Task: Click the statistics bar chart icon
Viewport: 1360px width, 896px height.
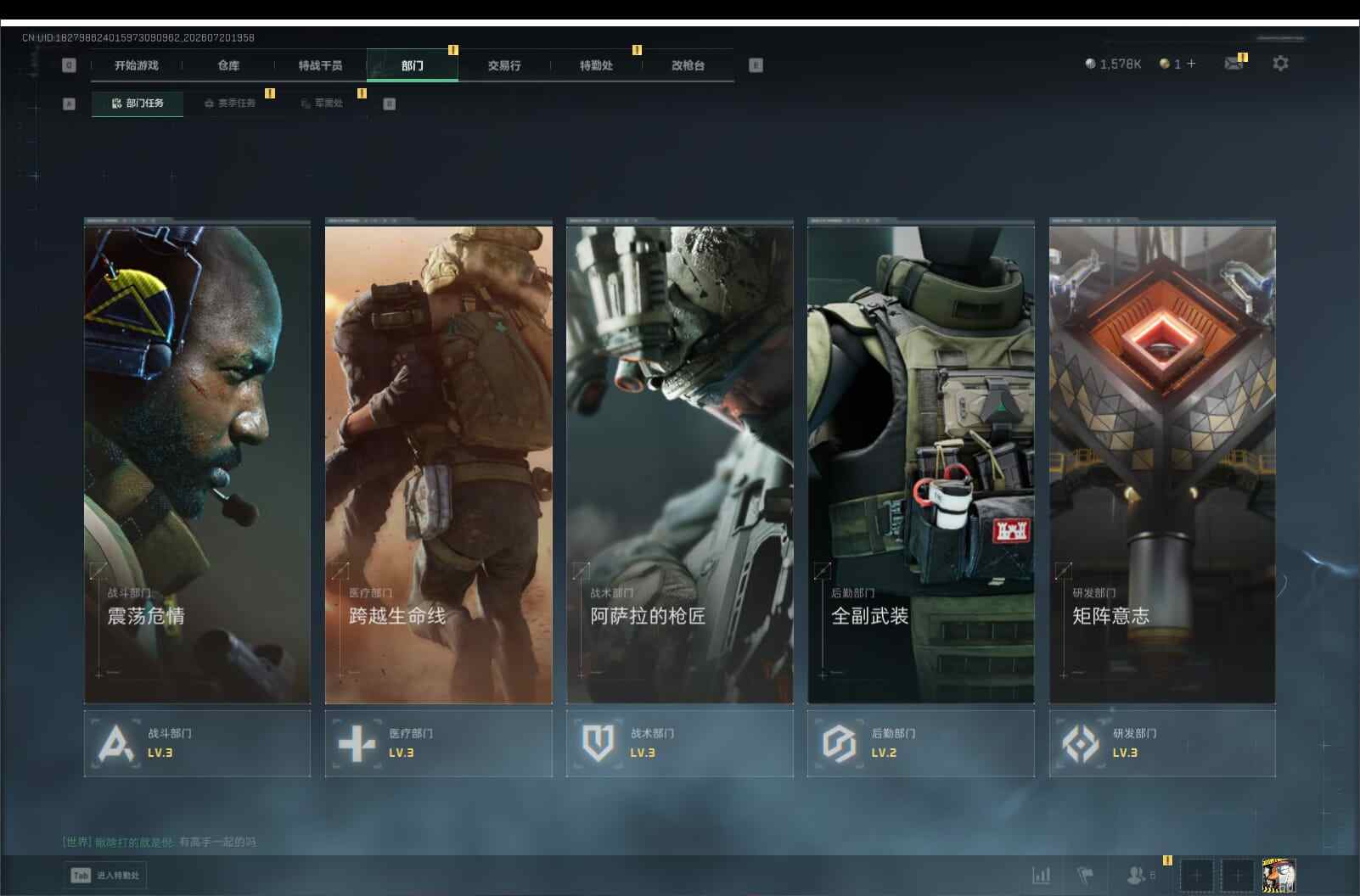Action: pos(1041,875)
